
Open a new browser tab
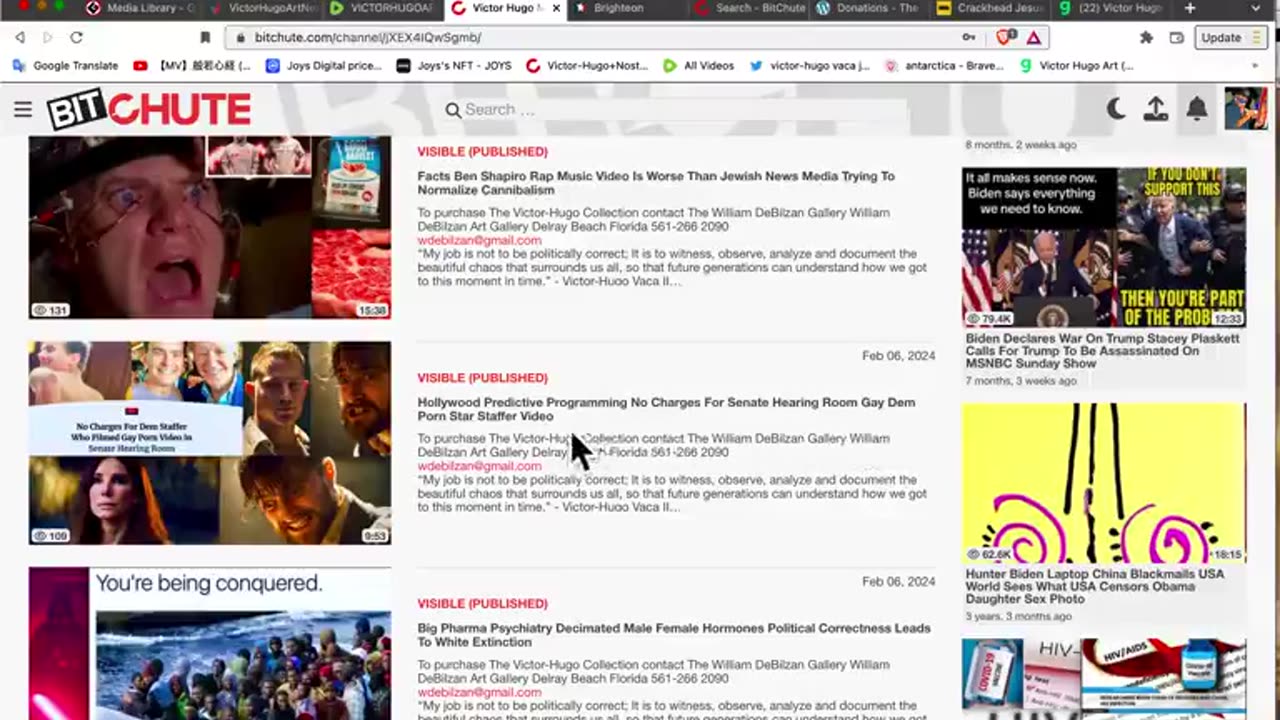[1189, 8]
